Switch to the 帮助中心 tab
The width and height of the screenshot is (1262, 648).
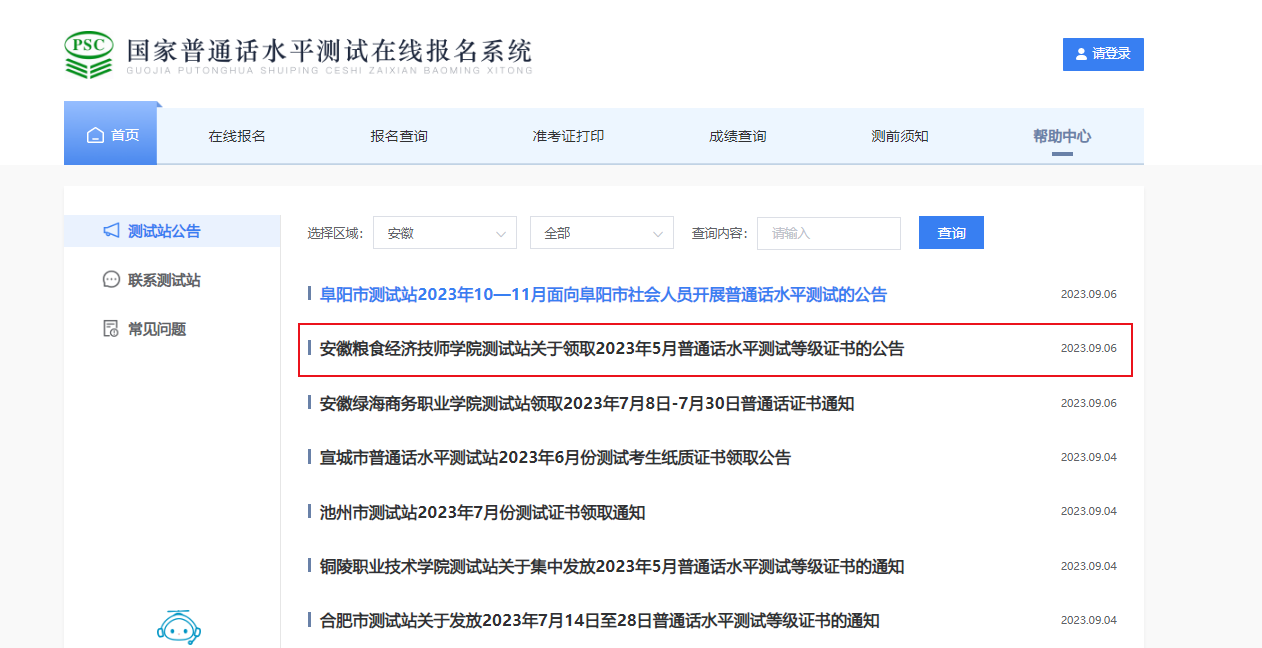click(1062, 136)
